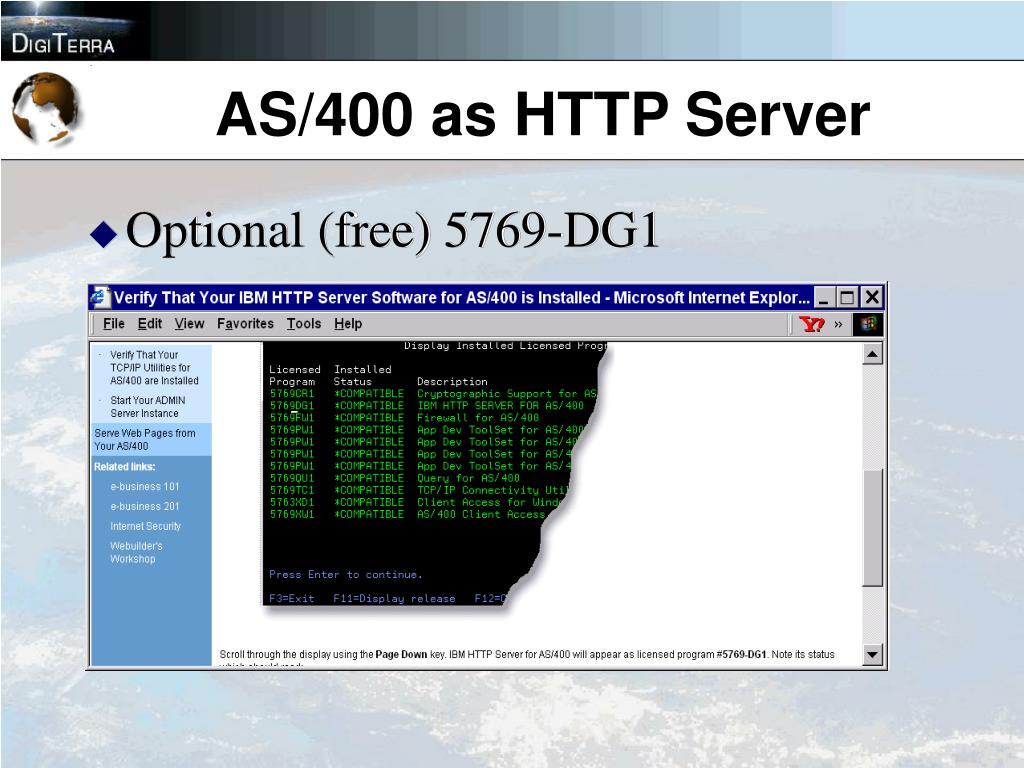Click the Windows logo throbber icon
Viewport: 1024px width, 768px height.
[868, 324]
